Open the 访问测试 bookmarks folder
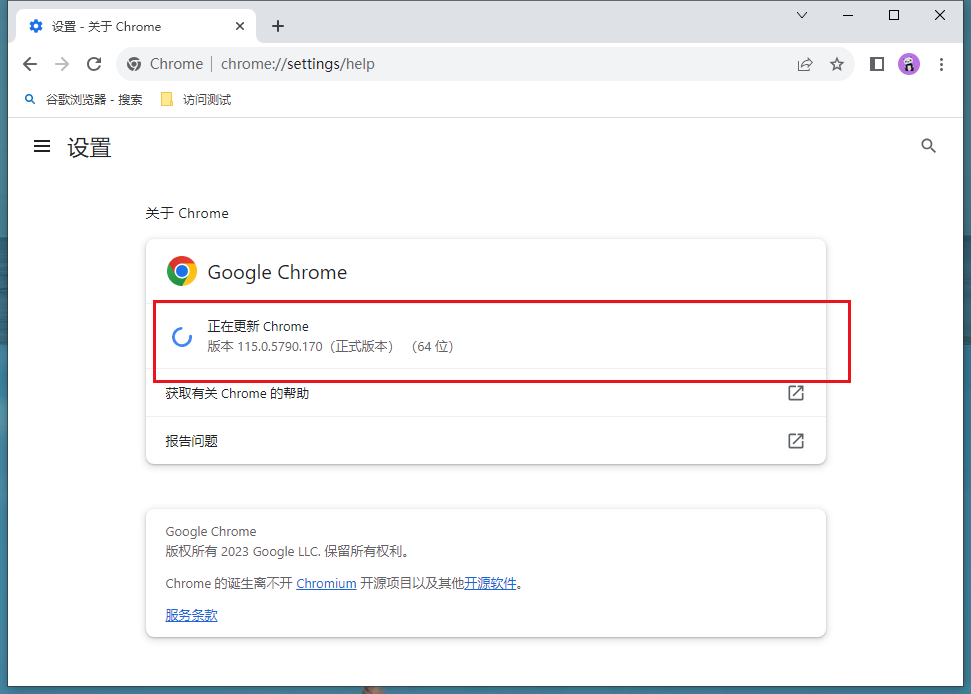 (196, 99)
